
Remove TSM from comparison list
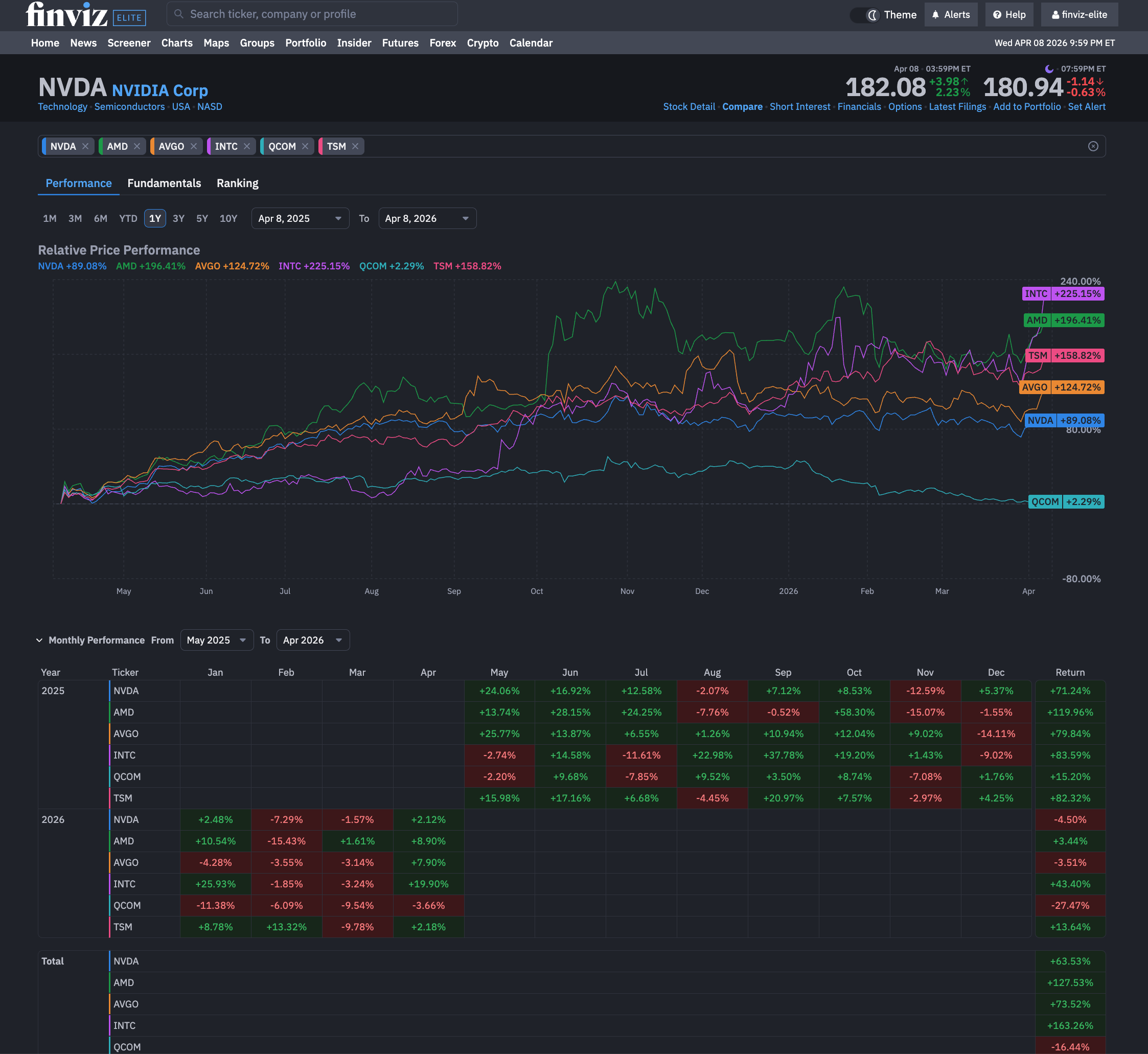click(355, 147)
